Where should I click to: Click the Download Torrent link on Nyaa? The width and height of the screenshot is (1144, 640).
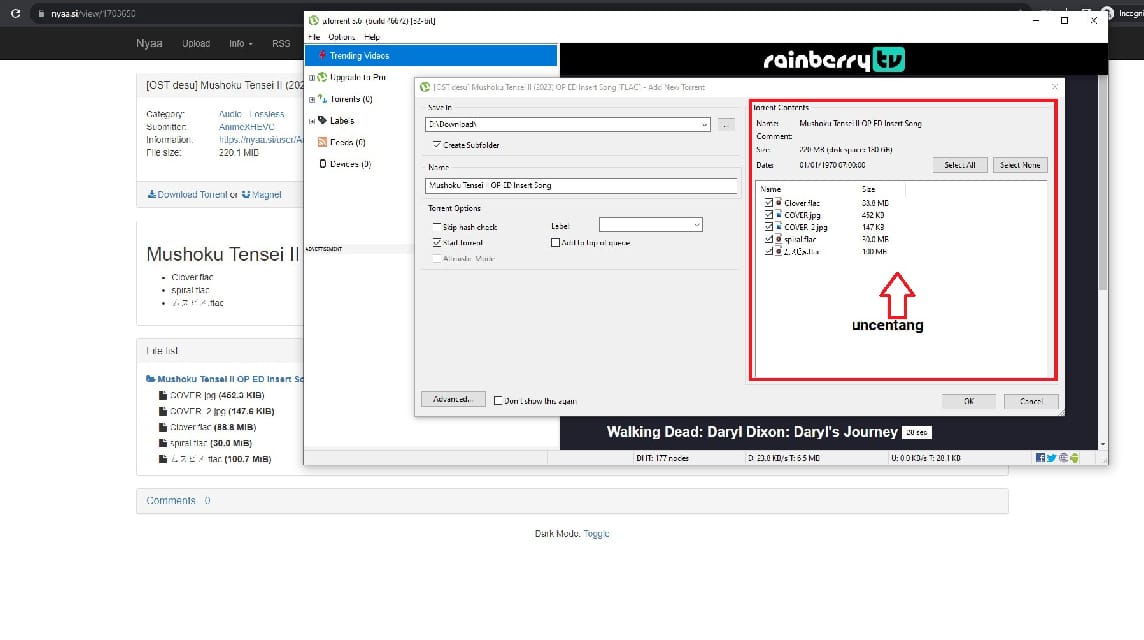[x=188, y=195]
